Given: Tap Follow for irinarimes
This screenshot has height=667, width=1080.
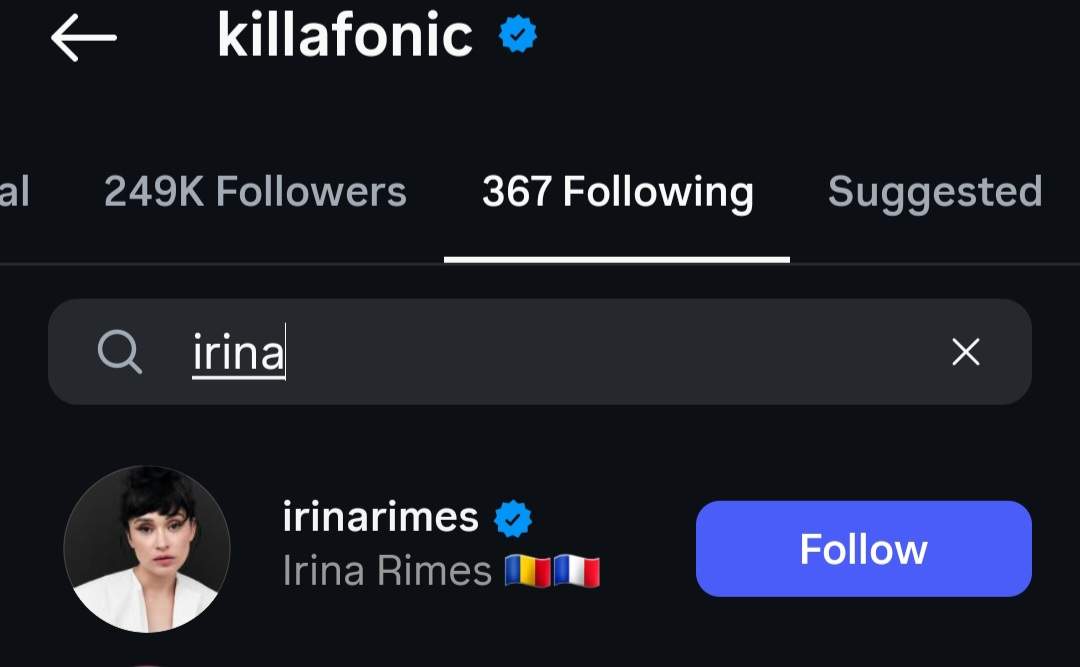Looking at the screenshot, I should (862, 549).
